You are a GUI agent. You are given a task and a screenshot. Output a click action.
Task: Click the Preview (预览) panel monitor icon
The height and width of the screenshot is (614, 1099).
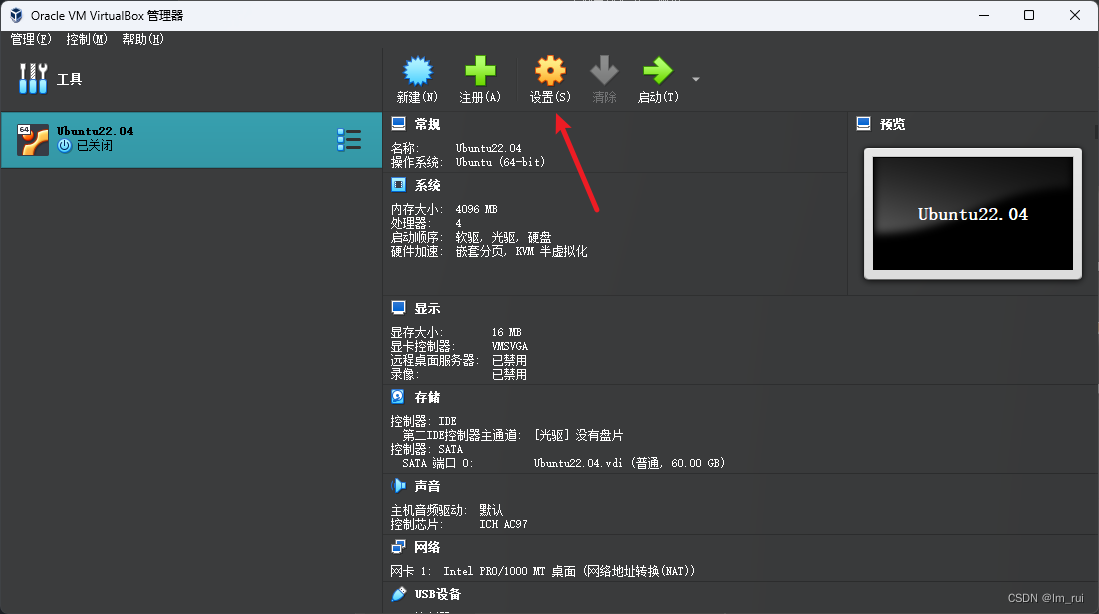864,124
